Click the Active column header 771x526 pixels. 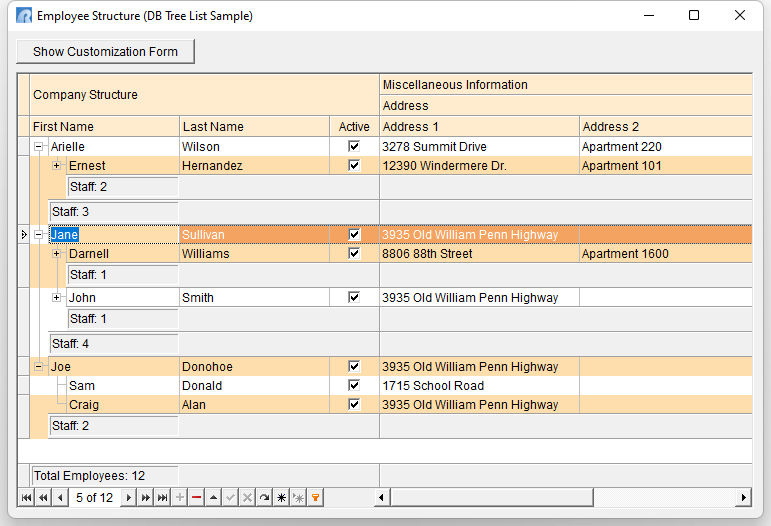354,126
